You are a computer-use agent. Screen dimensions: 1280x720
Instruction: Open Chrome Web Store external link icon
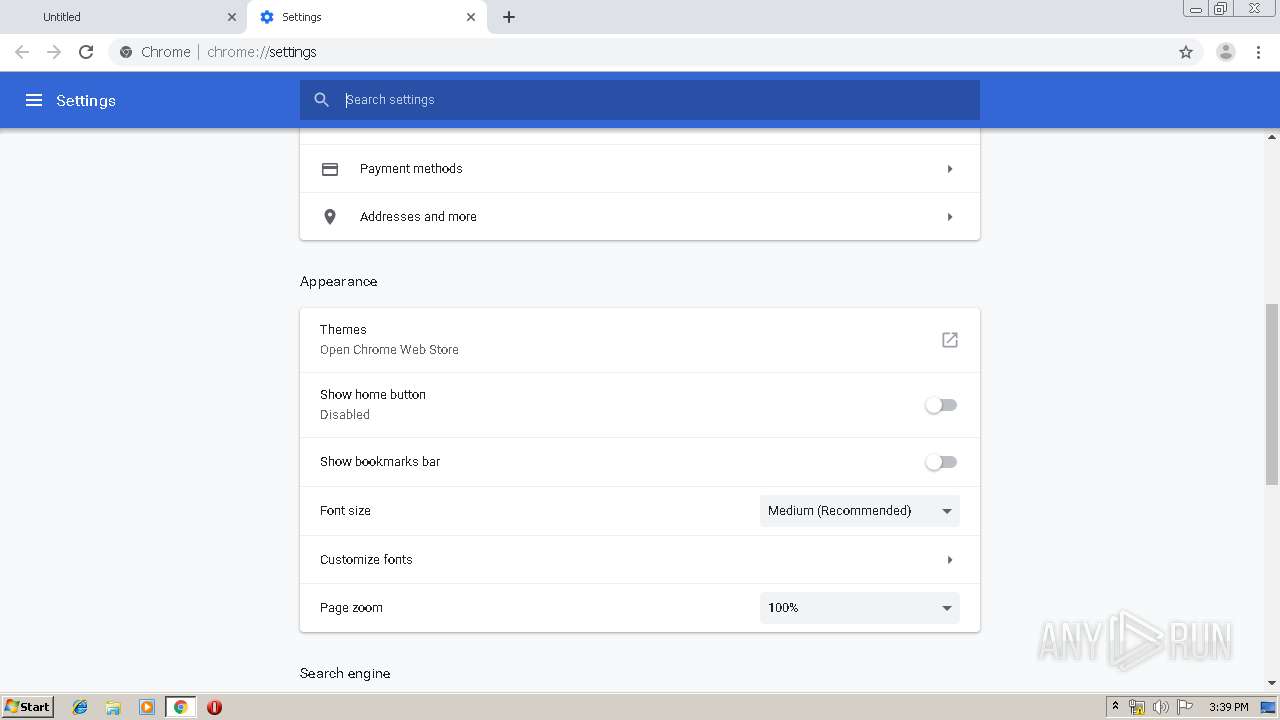point(950,340)
